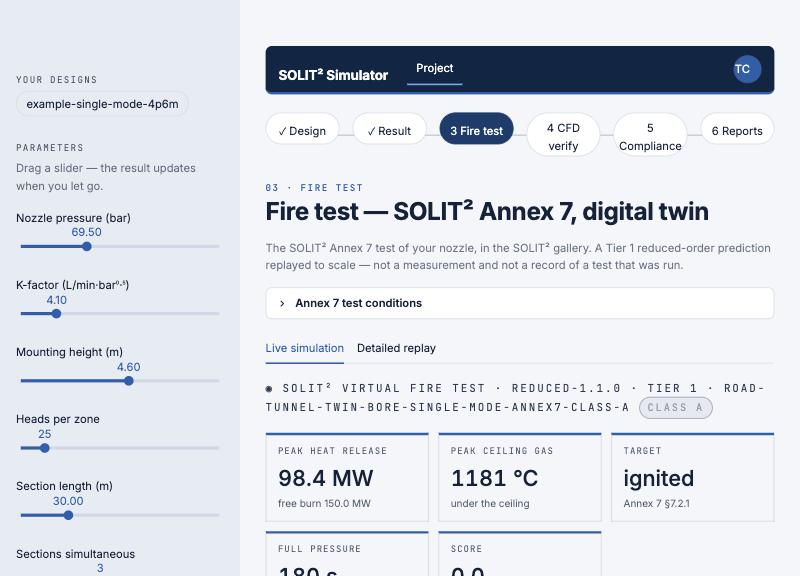
Task: Select the 3 Fire test step
Action: click(x=477, y=131)
